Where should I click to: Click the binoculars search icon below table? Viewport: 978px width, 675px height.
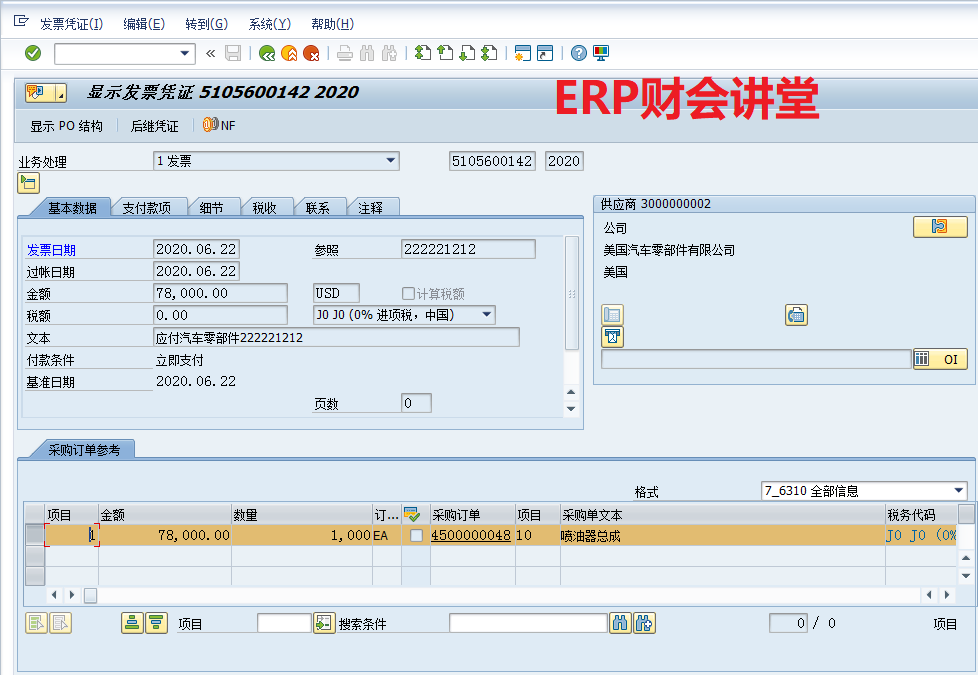click(x=621, y=623)
